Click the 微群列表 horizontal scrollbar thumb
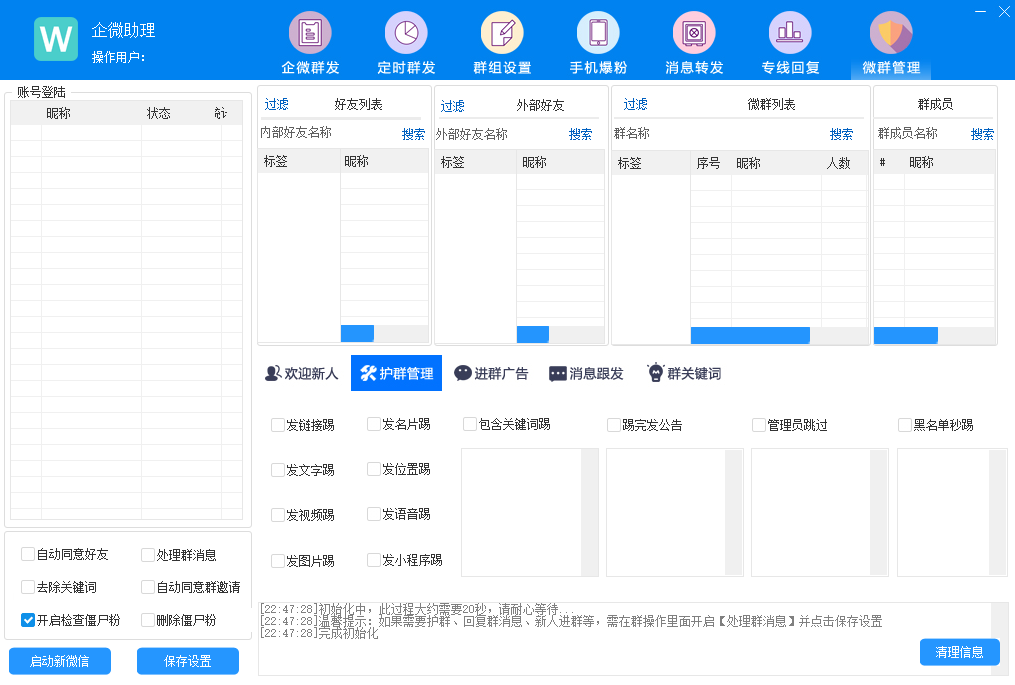1015x685 pixels. point(749,335)
